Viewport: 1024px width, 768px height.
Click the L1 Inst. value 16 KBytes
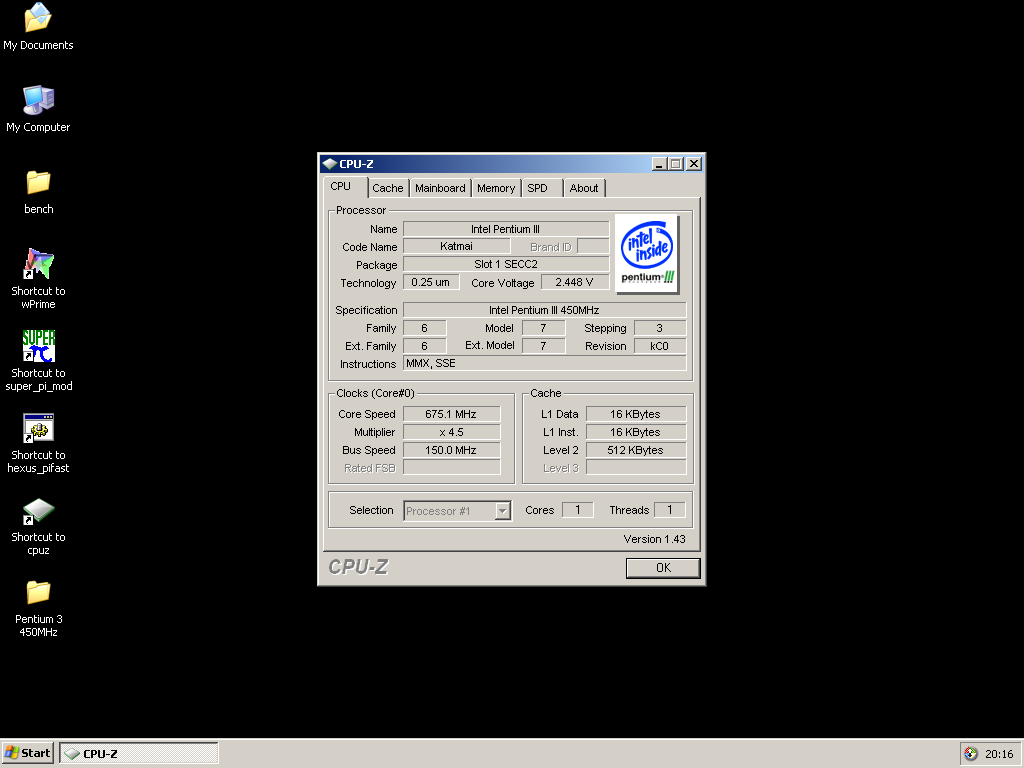(636, 432)
